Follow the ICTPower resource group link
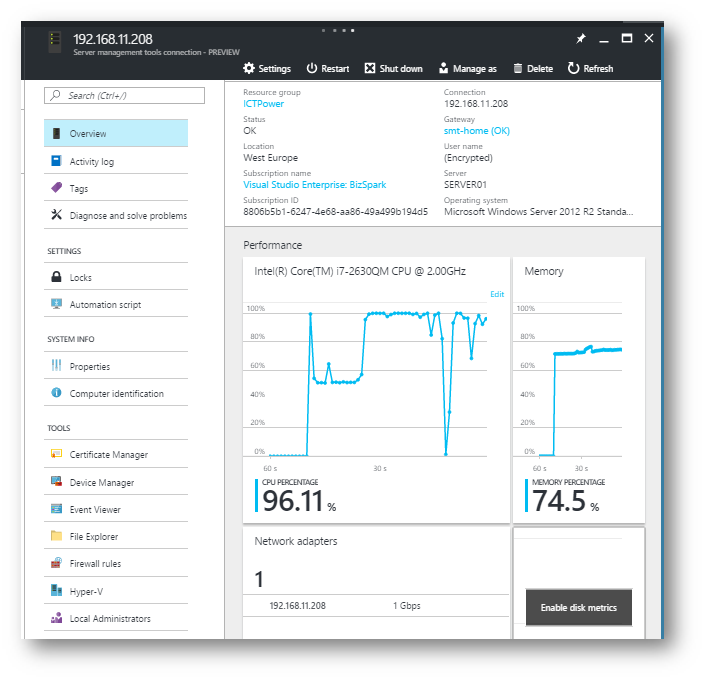The width and height of the screenshot is (706, 681). [264, 104]
